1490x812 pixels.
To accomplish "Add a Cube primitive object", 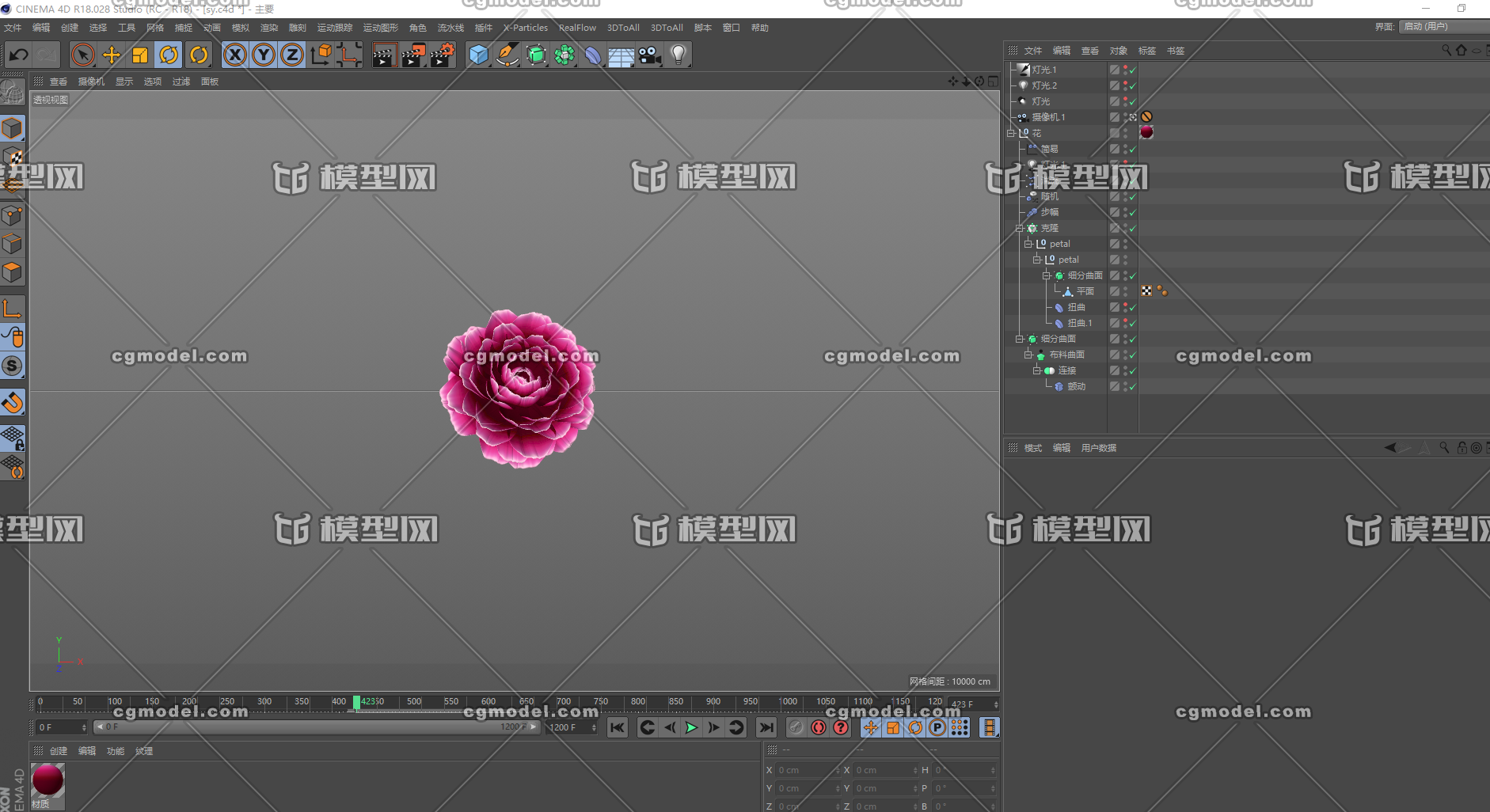I will tap(478, 55).
